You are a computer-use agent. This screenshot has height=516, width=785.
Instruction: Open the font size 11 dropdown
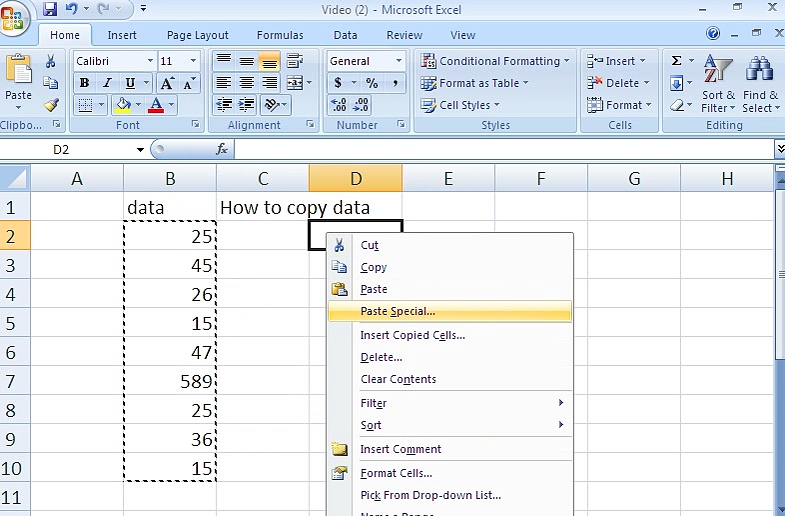coord(193,61)
